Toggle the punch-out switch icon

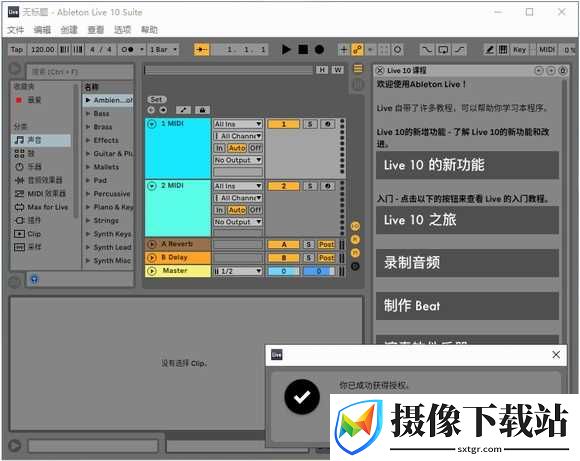click(x=459, y=49)
